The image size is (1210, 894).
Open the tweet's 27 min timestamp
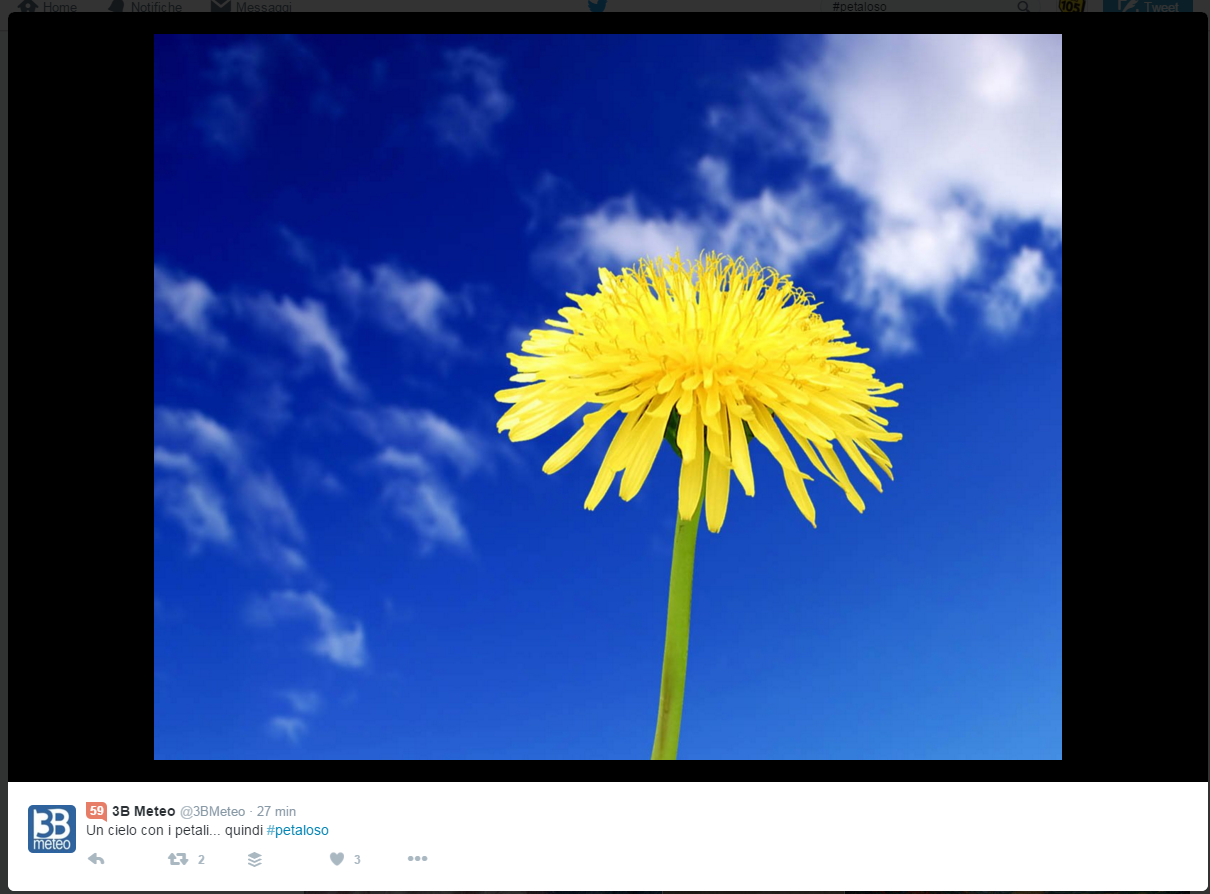click(x=276, y=811)
